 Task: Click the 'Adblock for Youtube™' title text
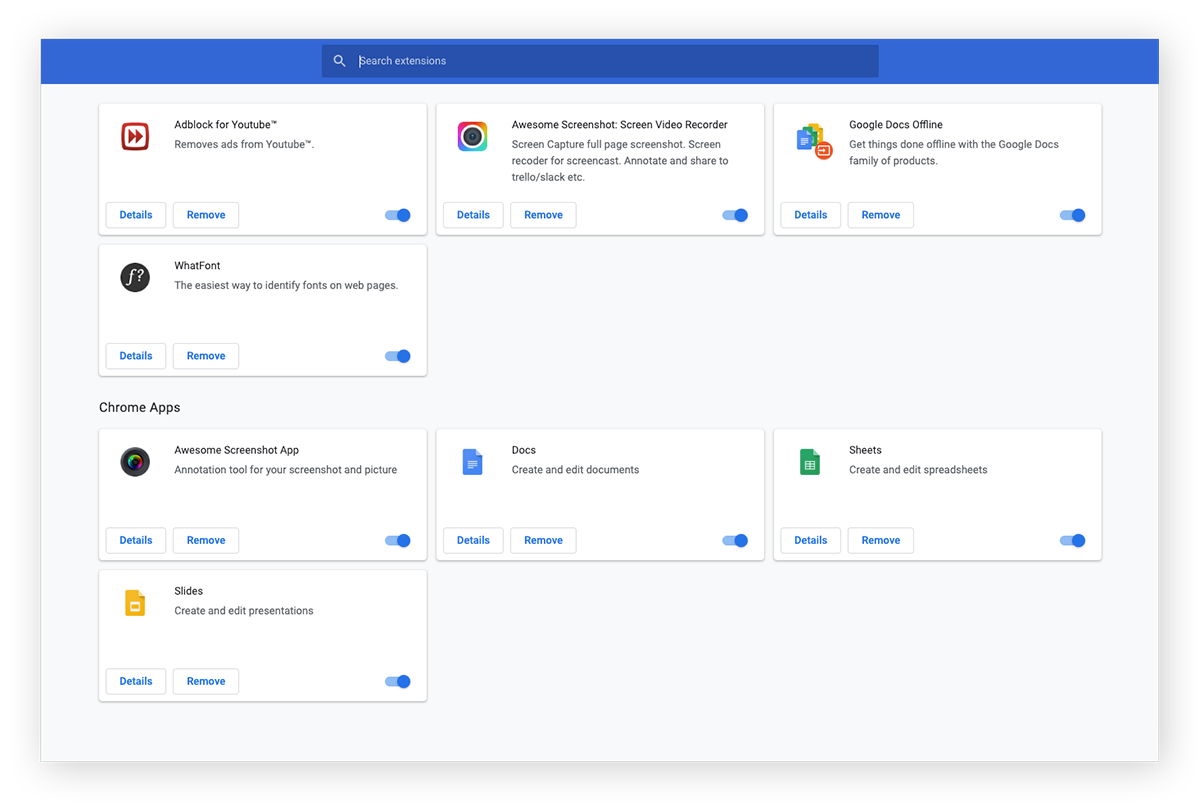(x=226, y=125)
